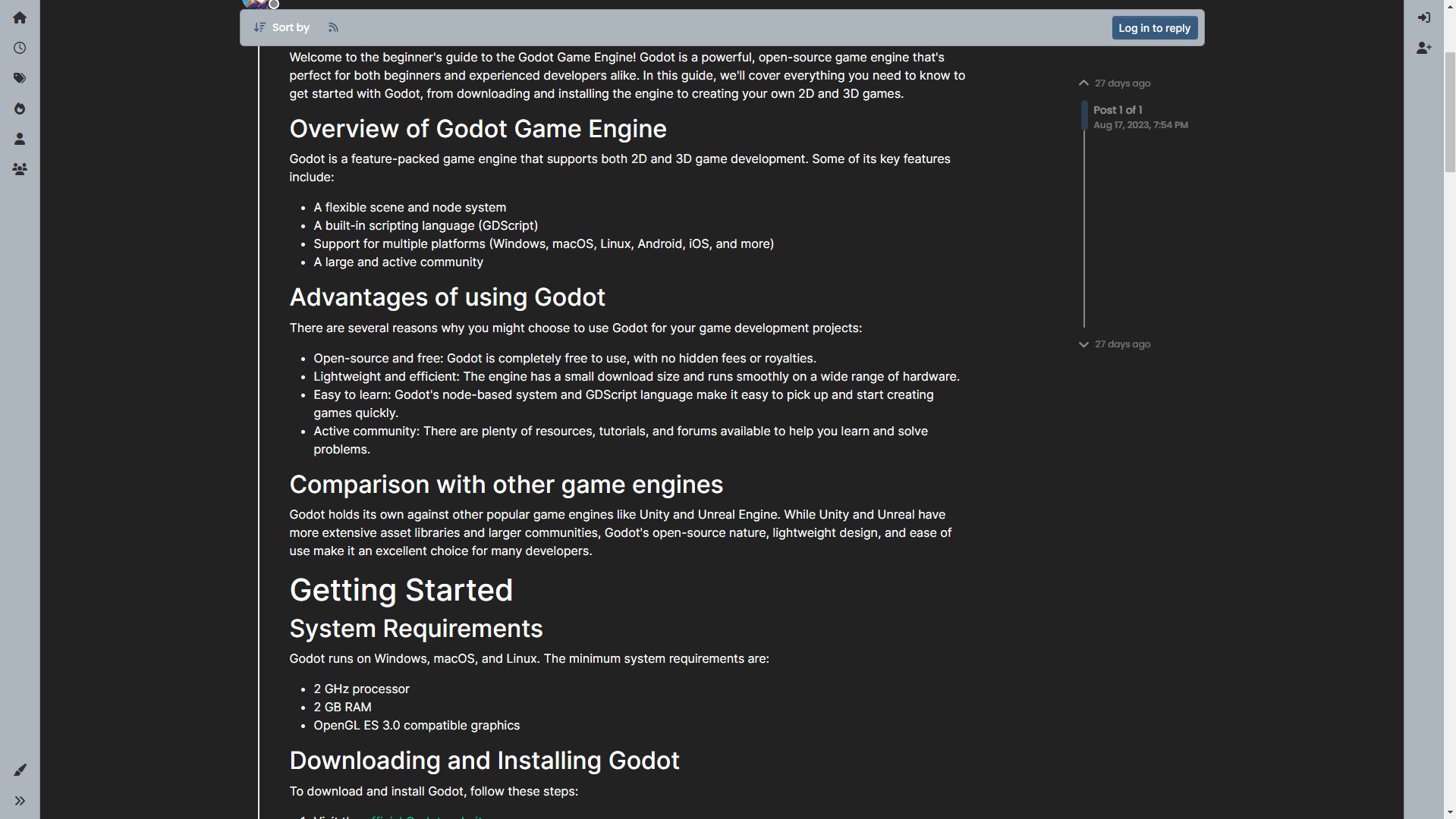Click the 'System Requirements' heading
This screenshot has width=1456, height=819.
(x=416, y=629)
